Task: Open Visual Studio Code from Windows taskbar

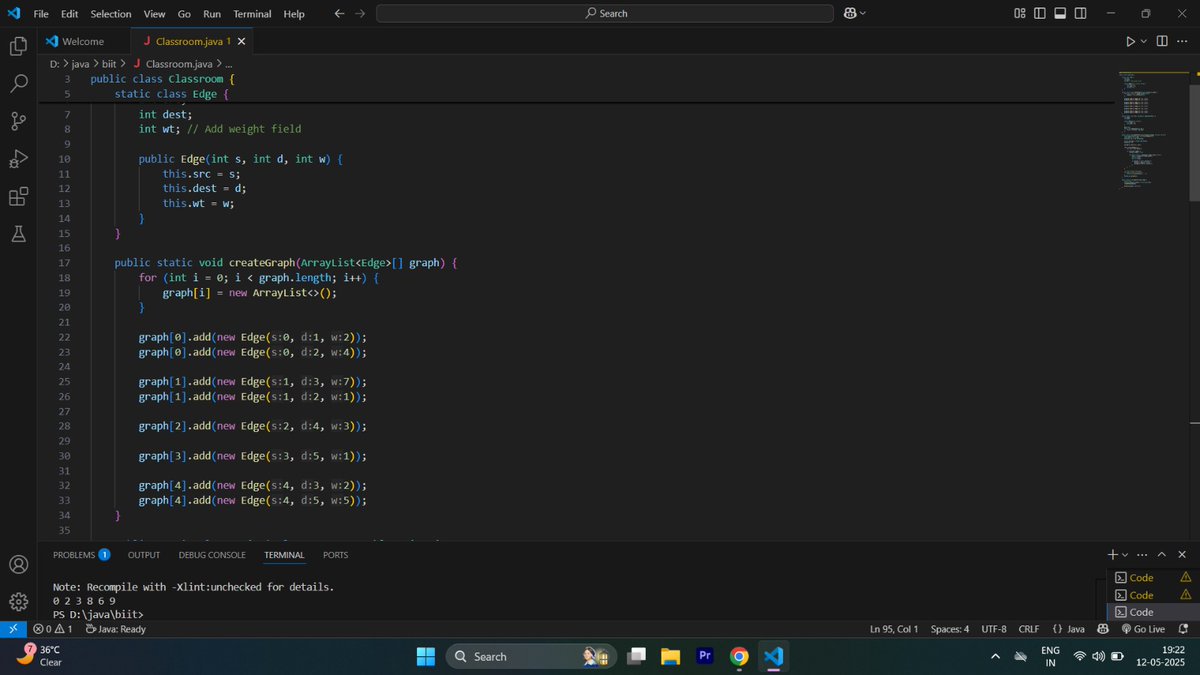Action: click(x=773, y=656)
